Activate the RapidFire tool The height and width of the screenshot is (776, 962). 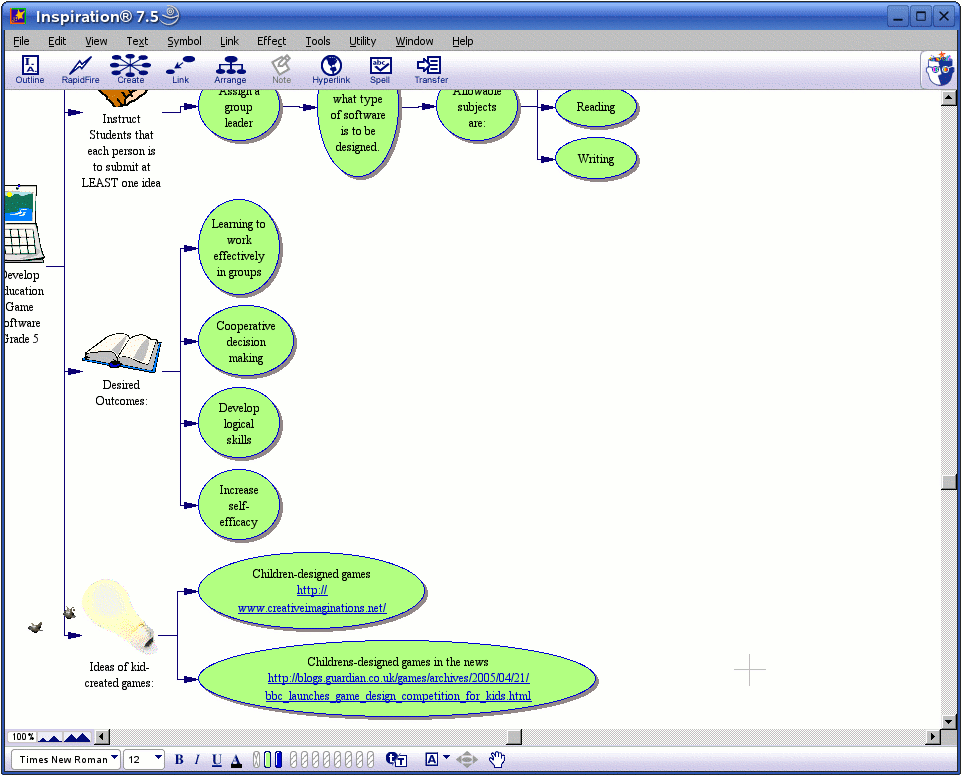click(80, 68)
